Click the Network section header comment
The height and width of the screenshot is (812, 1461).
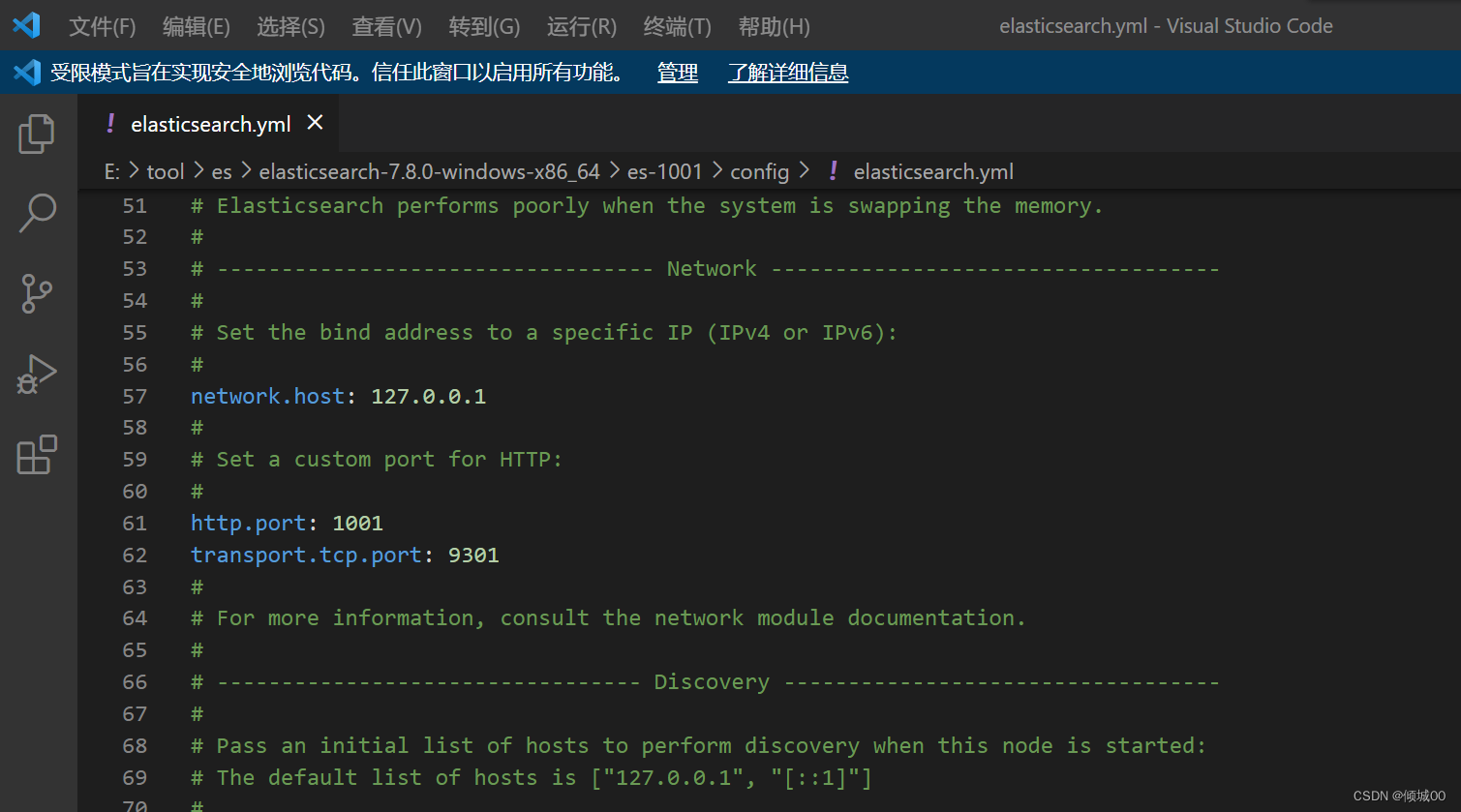click(705, 269)
